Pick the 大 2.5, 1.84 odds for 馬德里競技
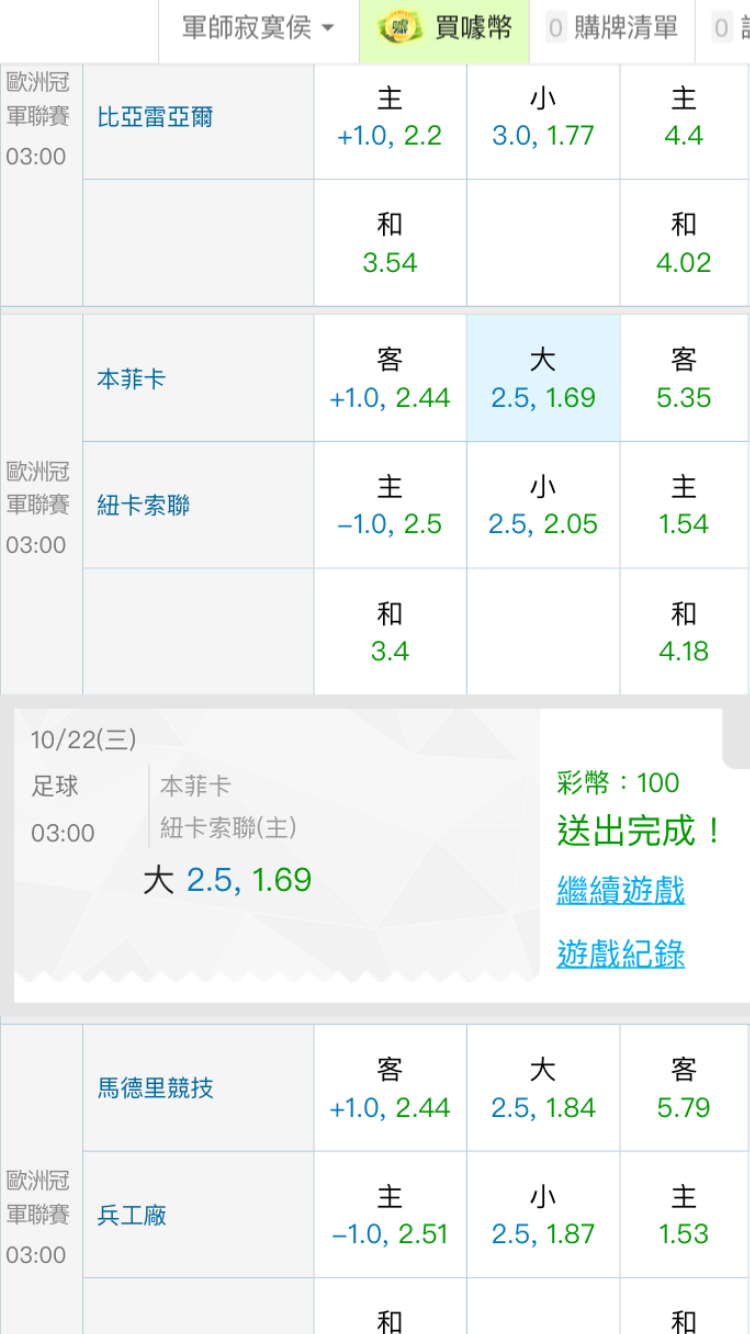Image resolution: width=750 pixels, height=1334 pixels. pos(543,1088)
